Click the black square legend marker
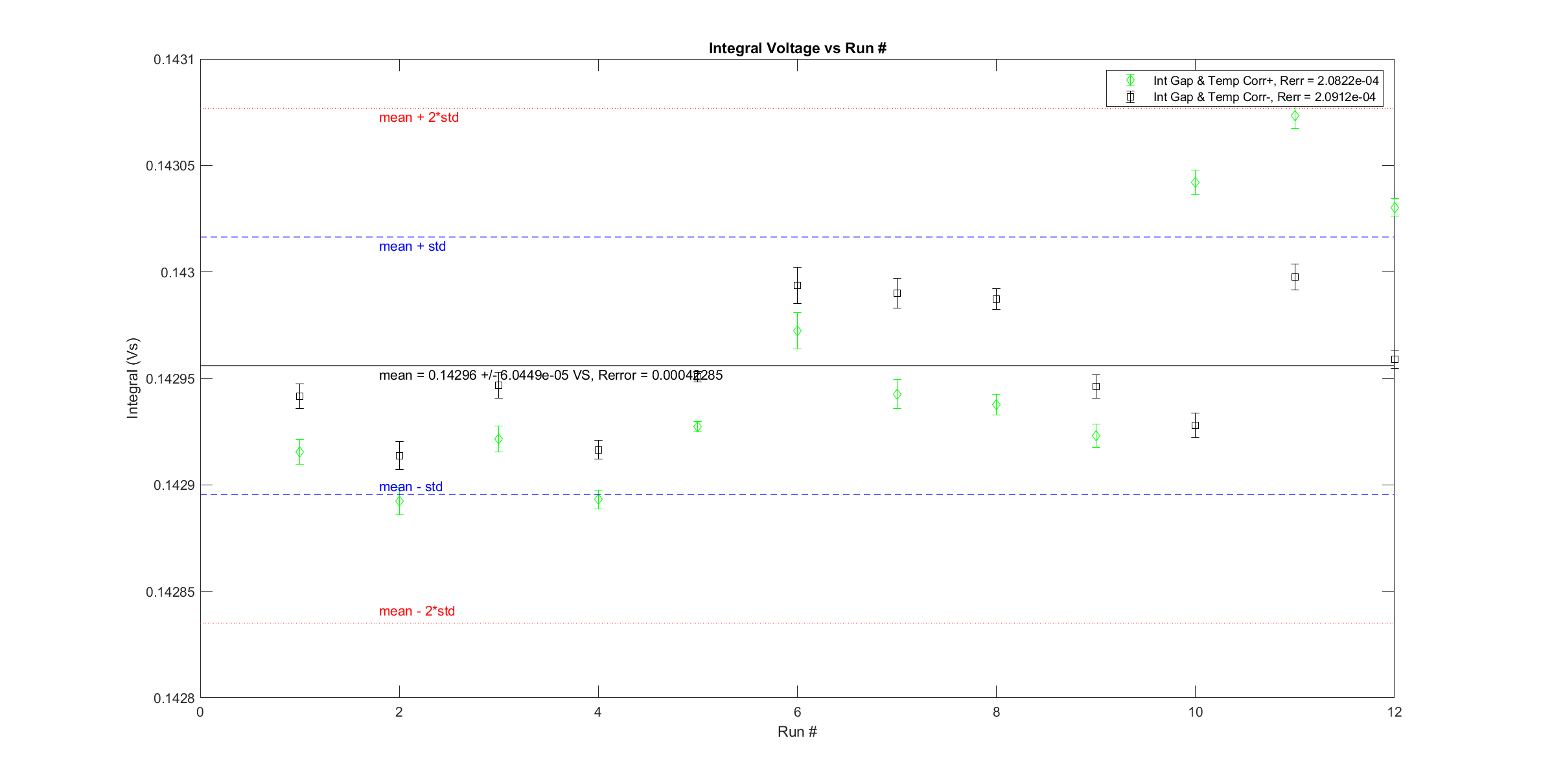This screenshot has height=784, width=1541. click(1130, 97)
